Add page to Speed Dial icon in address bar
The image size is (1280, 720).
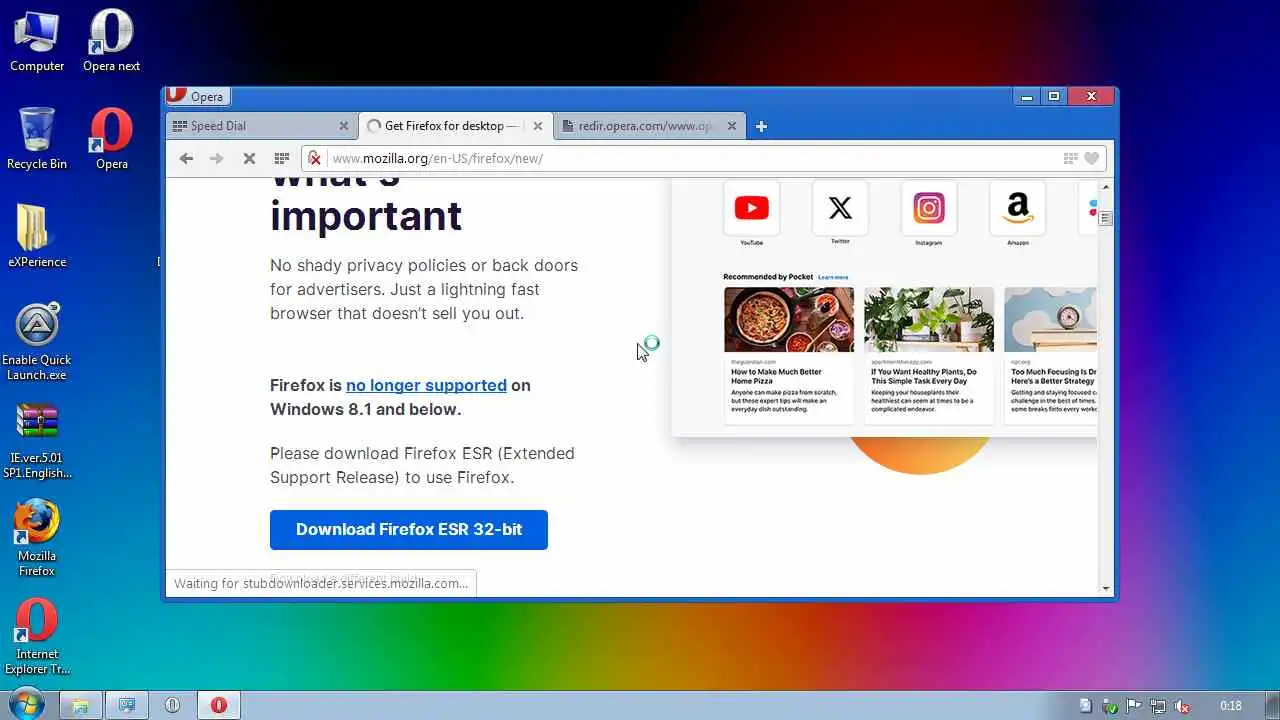pyautogui.click(x=1071, y=158)
